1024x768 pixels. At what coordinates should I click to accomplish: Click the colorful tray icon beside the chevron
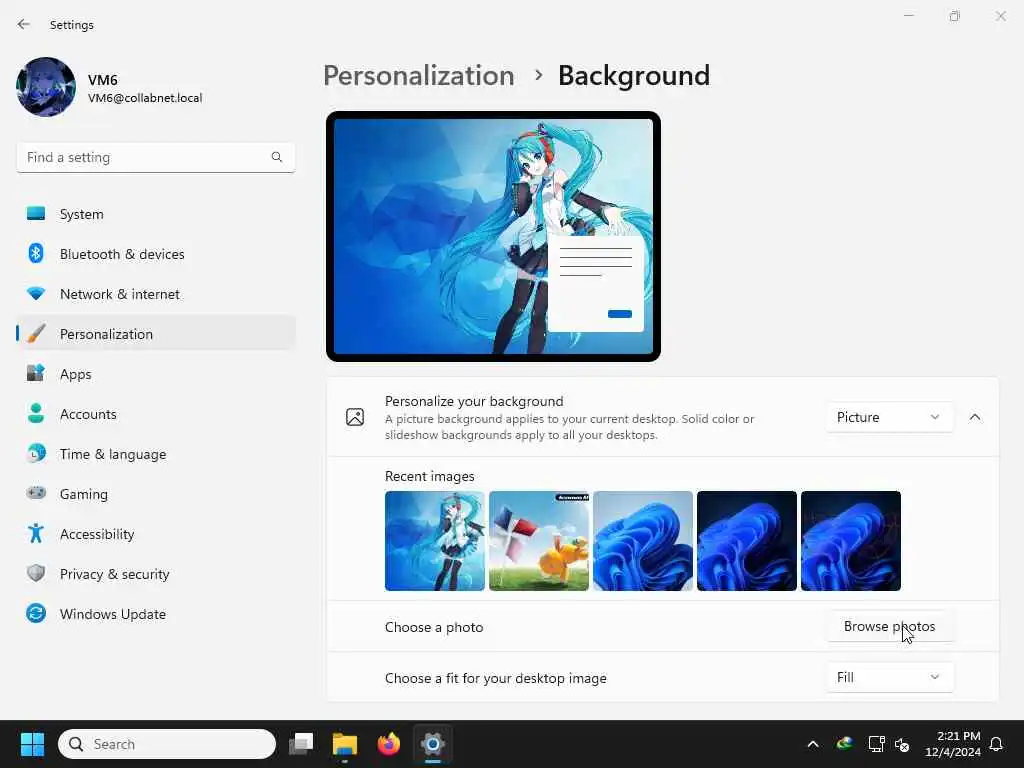(x=845, y=744)
